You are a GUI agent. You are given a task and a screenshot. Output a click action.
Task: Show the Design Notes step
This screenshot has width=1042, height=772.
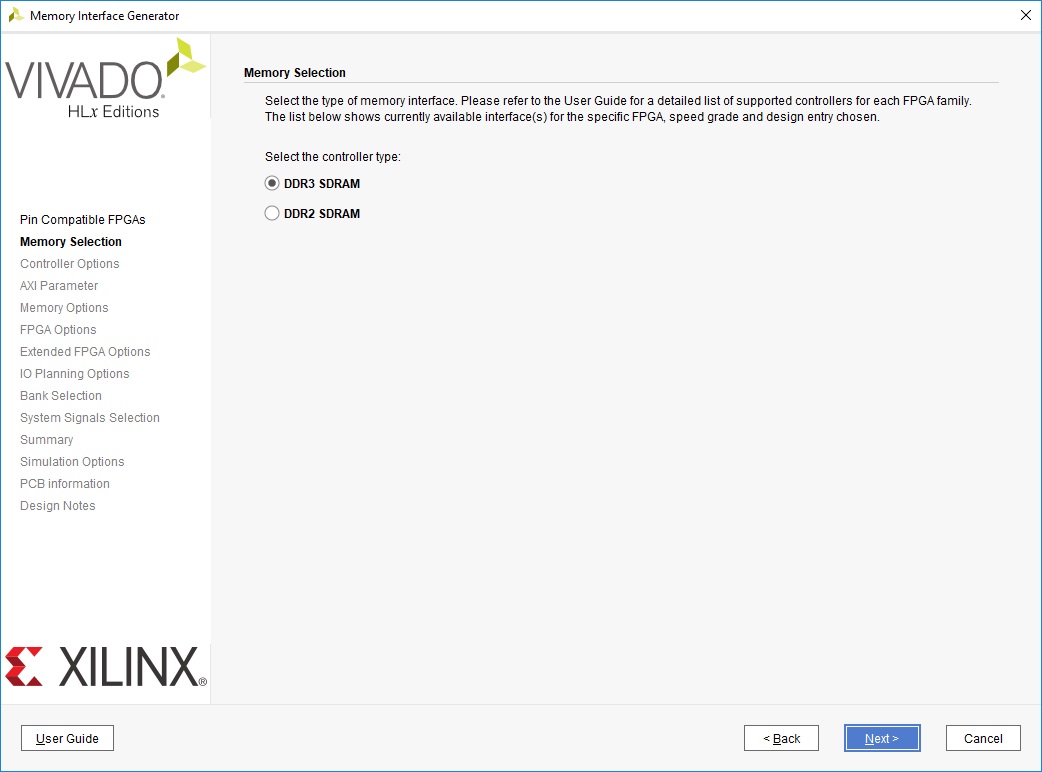[x=58, y=506]
